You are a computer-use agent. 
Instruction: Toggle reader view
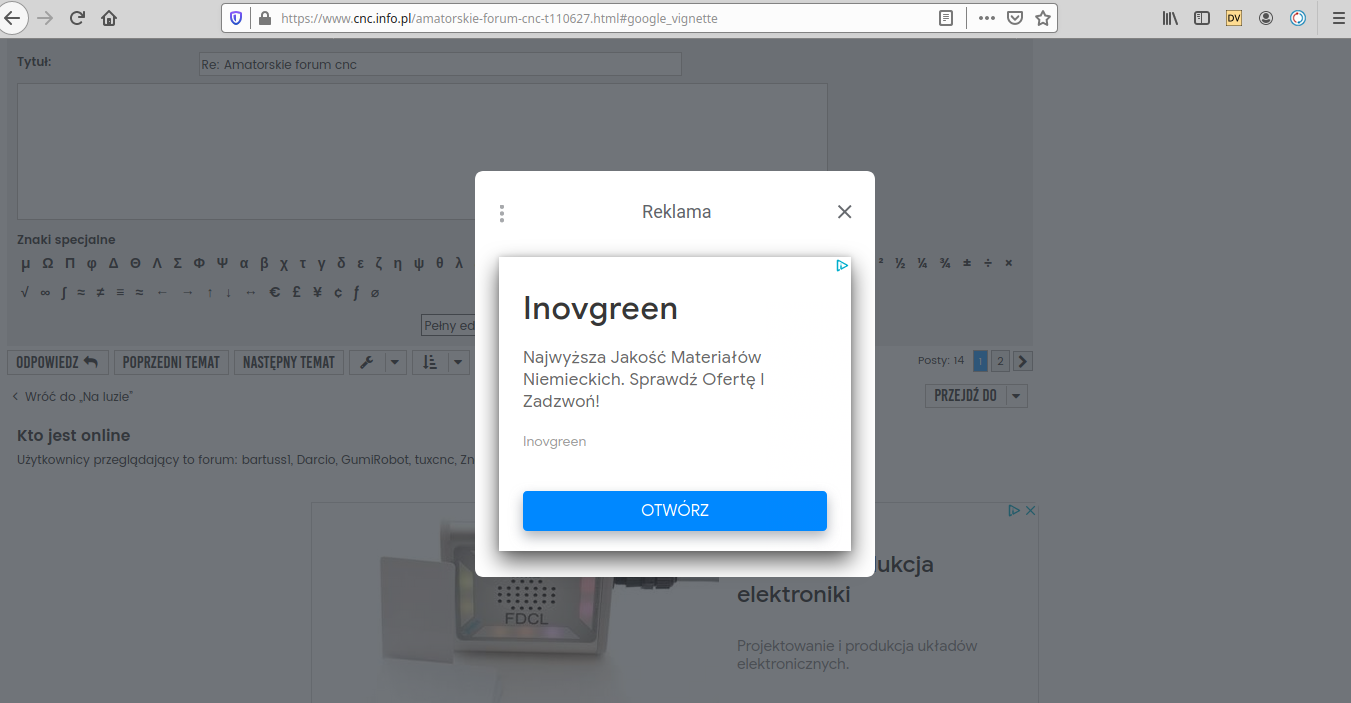click(x=946, y=18)
